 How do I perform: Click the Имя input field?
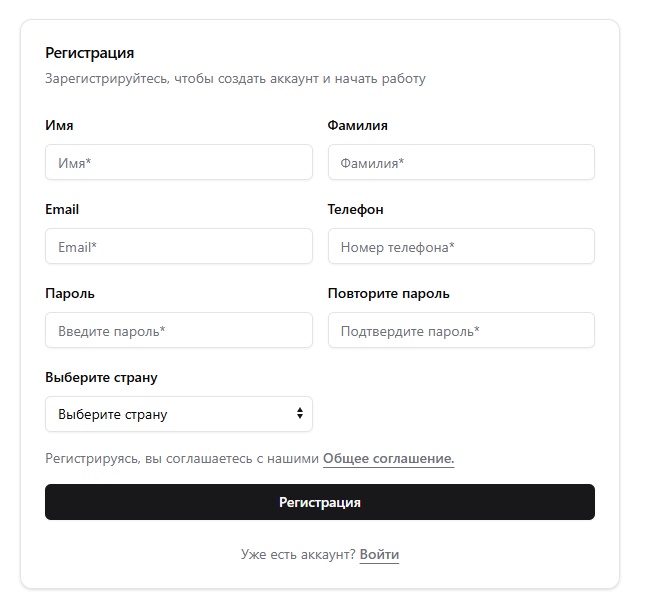[x=178, y=163]
